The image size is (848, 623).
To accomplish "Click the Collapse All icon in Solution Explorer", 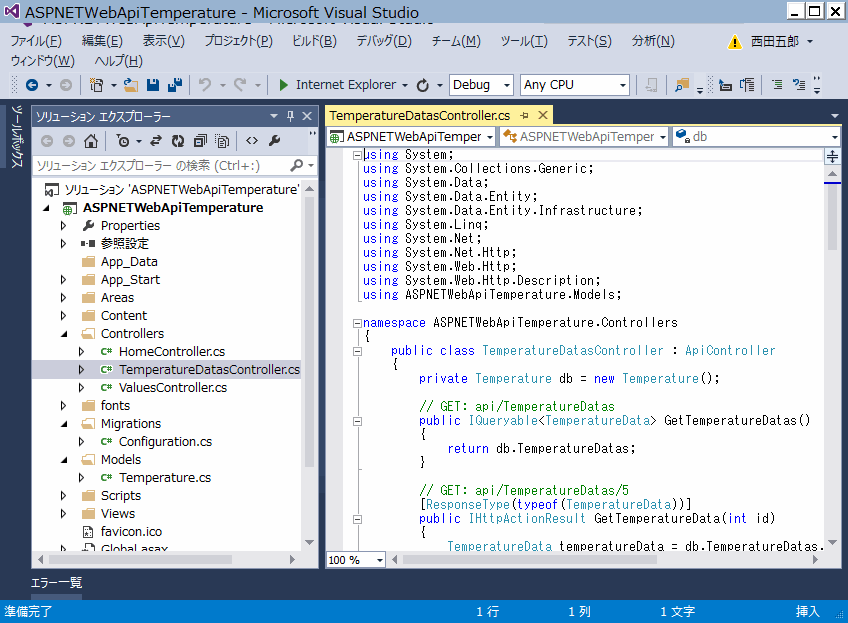I will [x=200, y=141].
